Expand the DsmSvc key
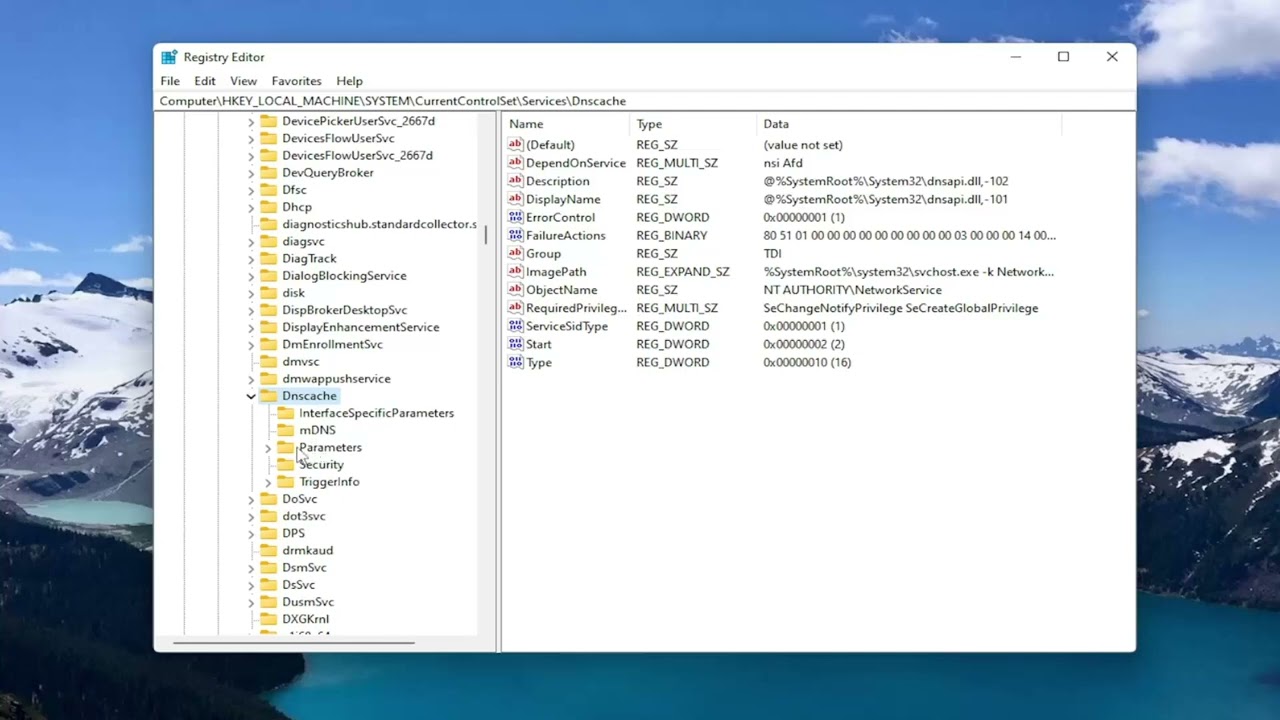 click(251, 568)
